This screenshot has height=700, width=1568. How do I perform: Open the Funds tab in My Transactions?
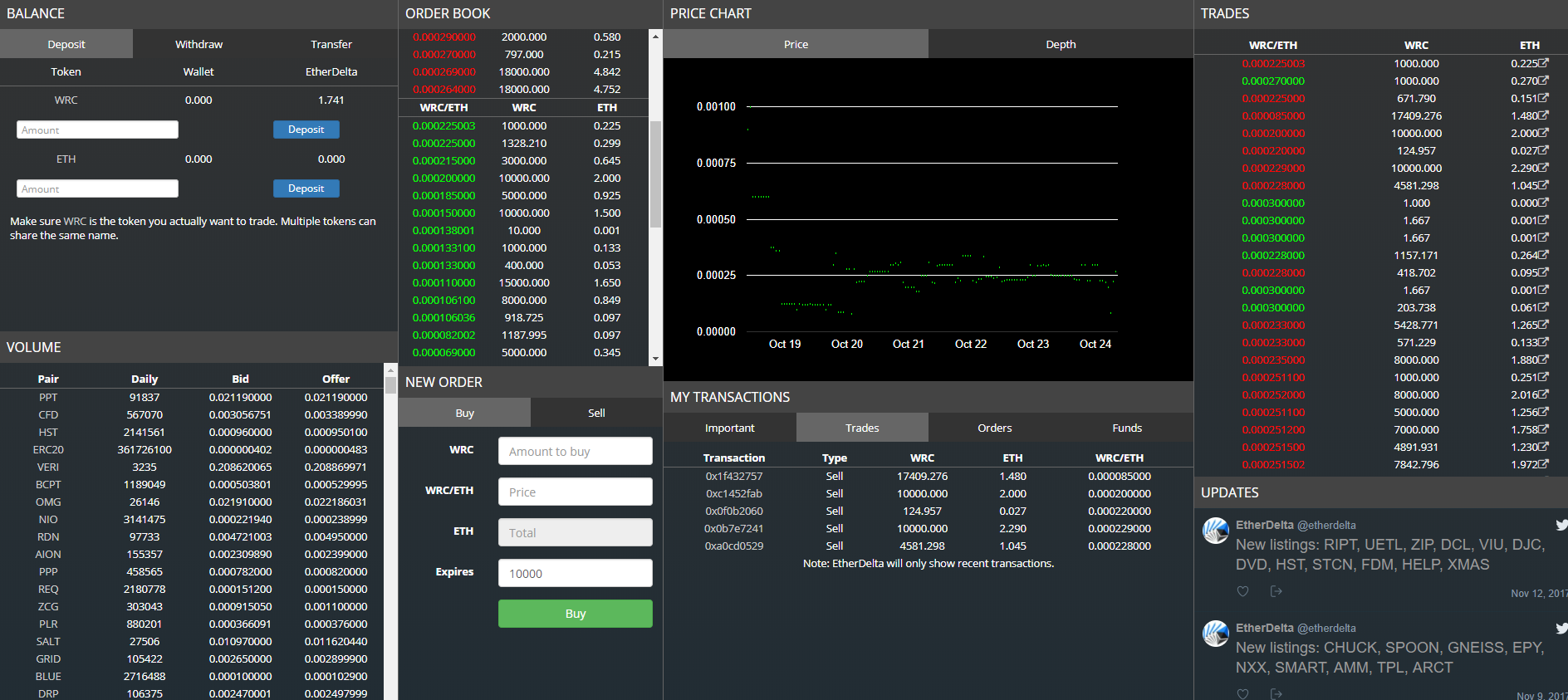[x=1127, y=428]
